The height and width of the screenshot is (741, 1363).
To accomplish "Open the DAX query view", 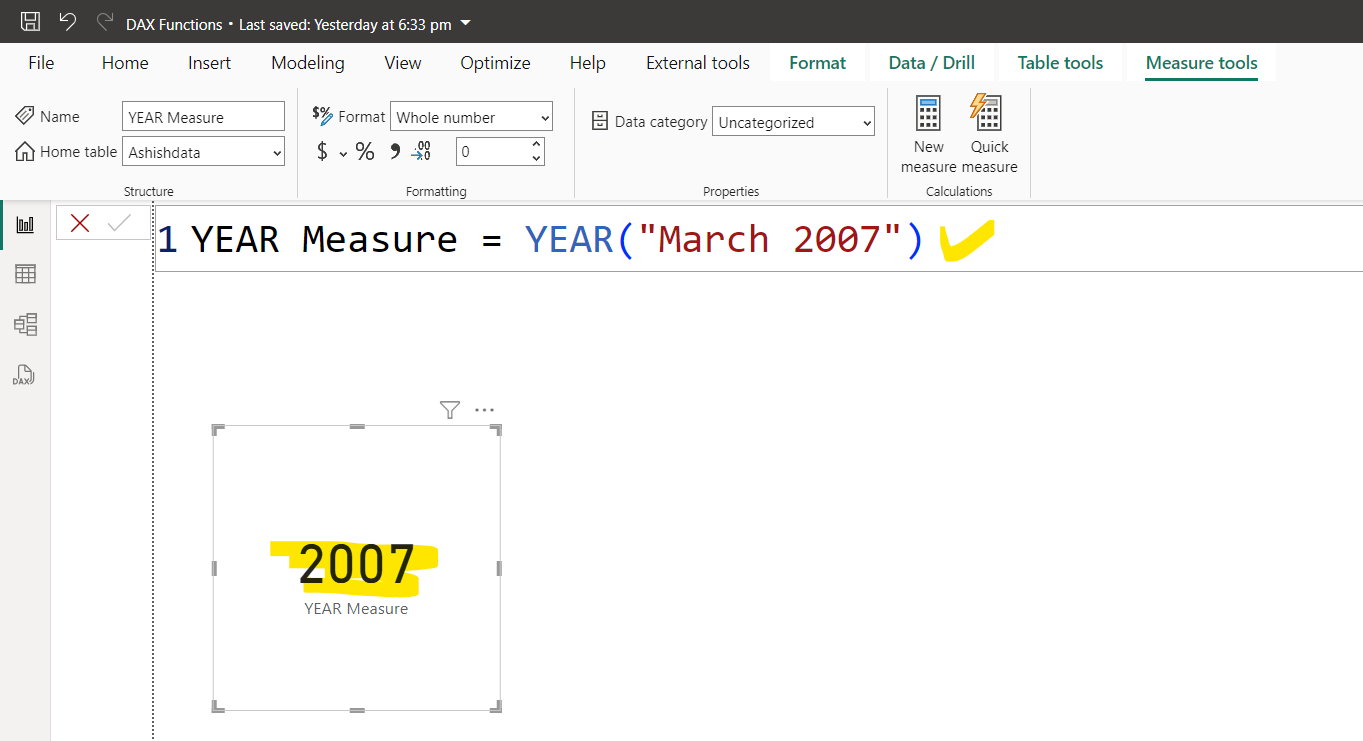I will tap(23, 375).
